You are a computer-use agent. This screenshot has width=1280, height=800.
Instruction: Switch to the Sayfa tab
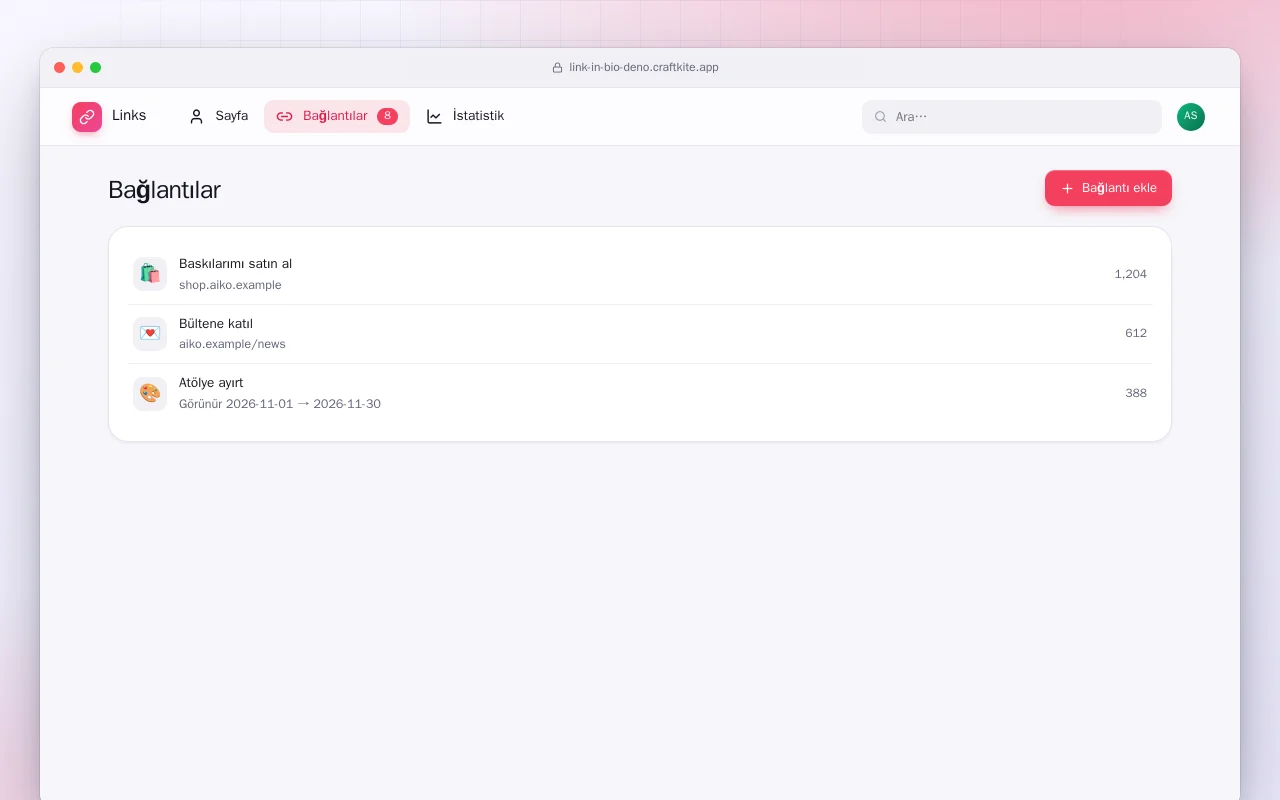tap(218, 116)
